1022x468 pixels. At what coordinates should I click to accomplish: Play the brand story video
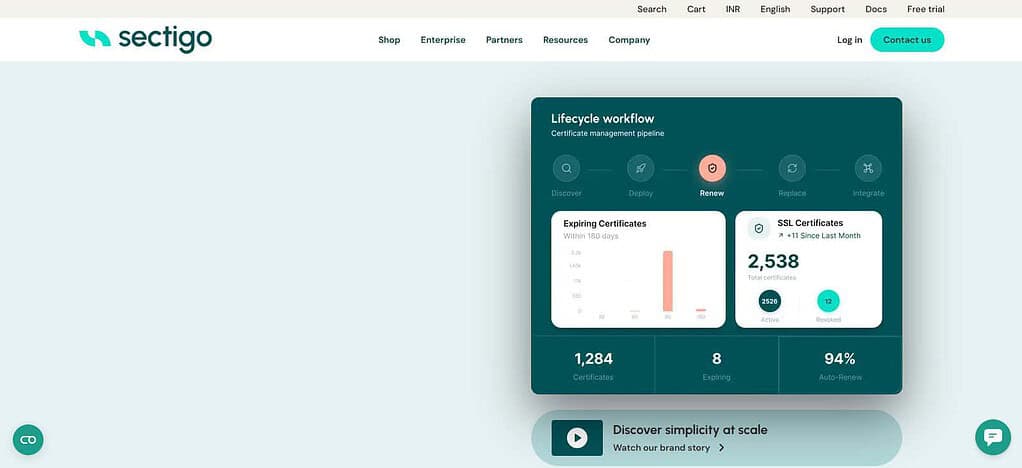[x=577, y=438]
